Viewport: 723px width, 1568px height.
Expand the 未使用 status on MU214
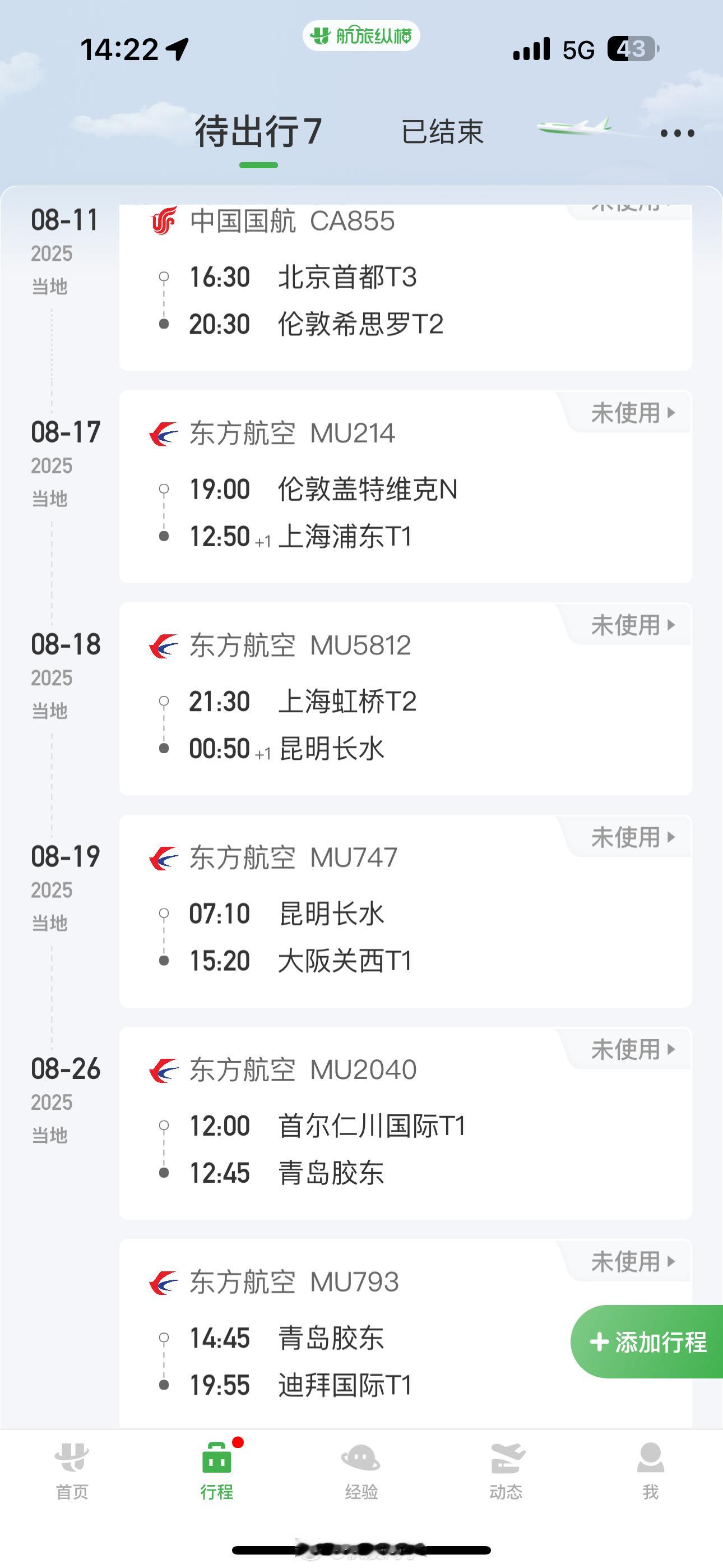tap(633, 413)
